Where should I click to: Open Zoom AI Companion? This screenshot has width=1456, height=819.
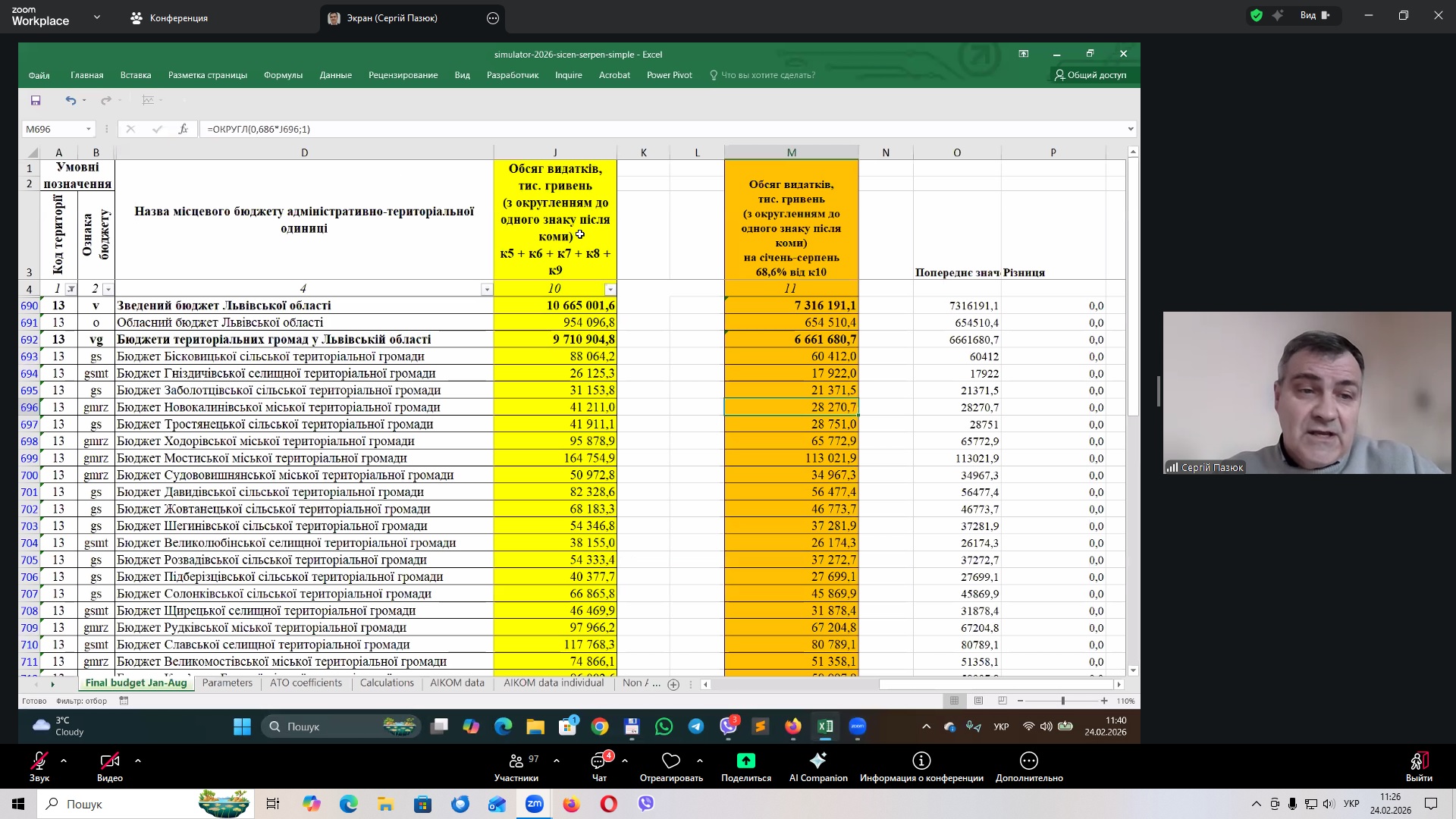tap(817, 761)
